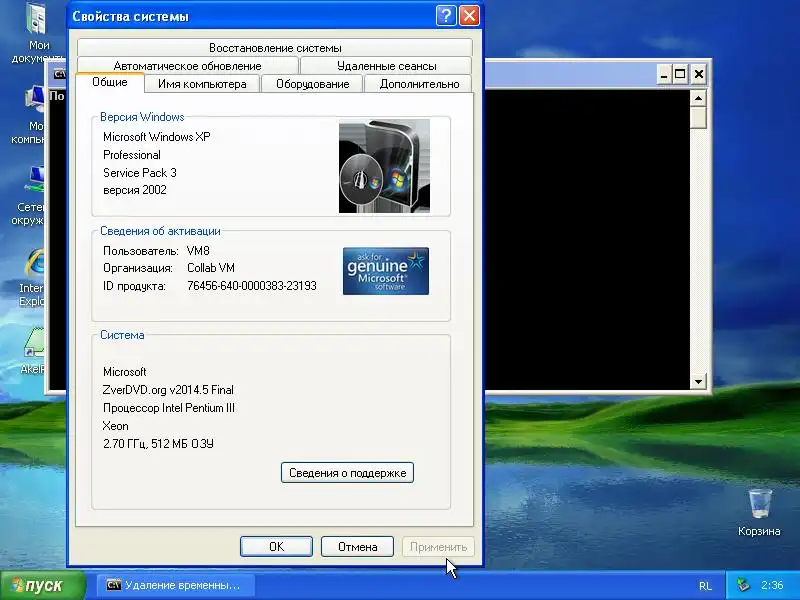Click the product ID 76456-640-0000383-23193
Image resolution: width=800 pixels, height=600 pixels.
252,286
